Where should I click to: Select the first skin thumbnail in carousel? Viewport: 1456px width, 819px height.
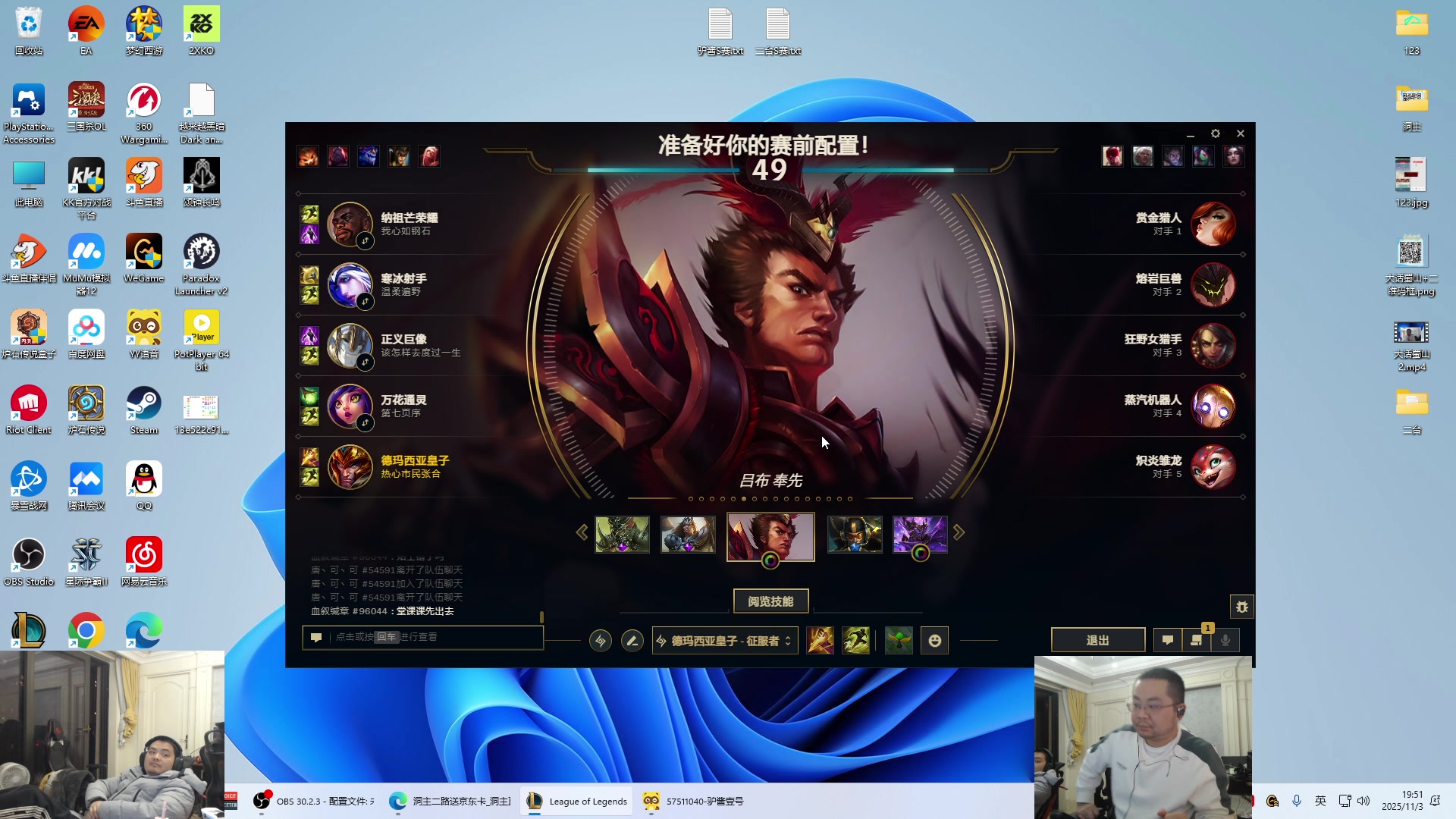[622, 535]
